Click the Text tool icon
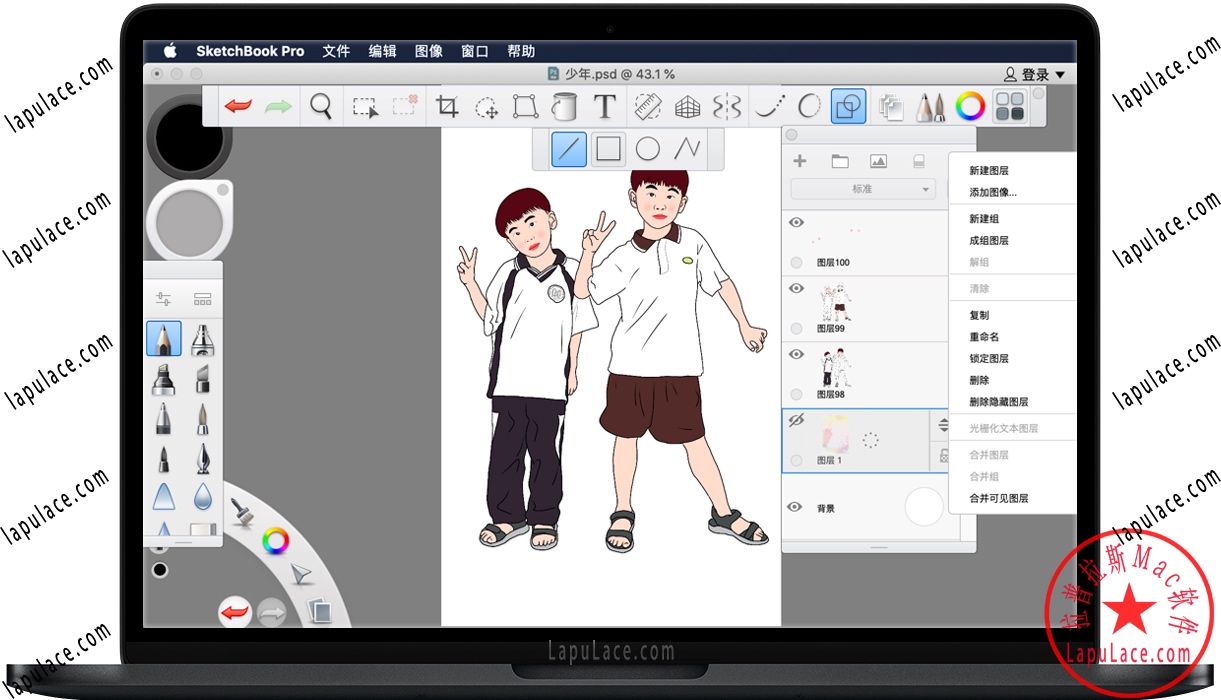1221x700 pixels. (x=604, y=106)
